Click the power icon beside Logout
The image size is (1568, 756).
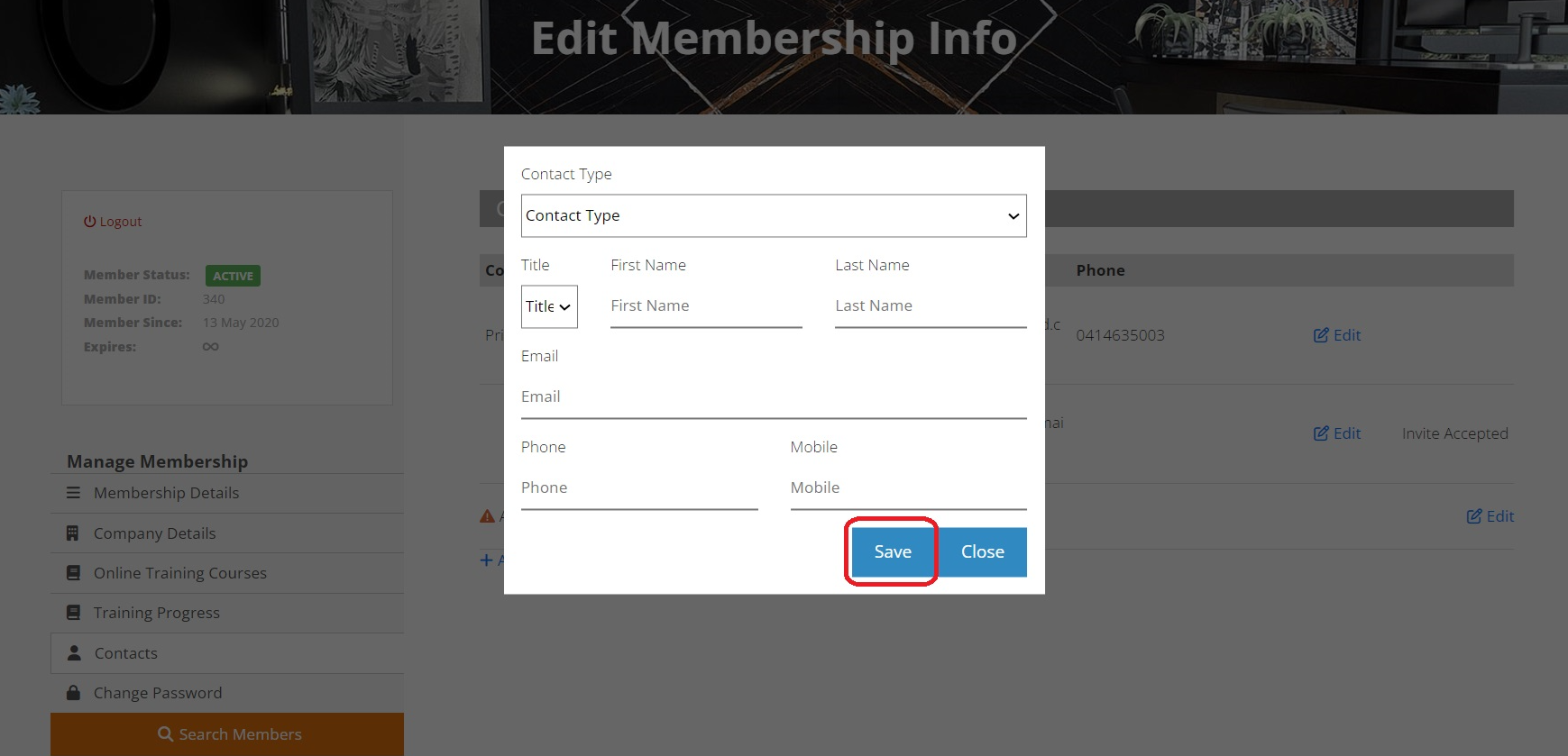89,222
